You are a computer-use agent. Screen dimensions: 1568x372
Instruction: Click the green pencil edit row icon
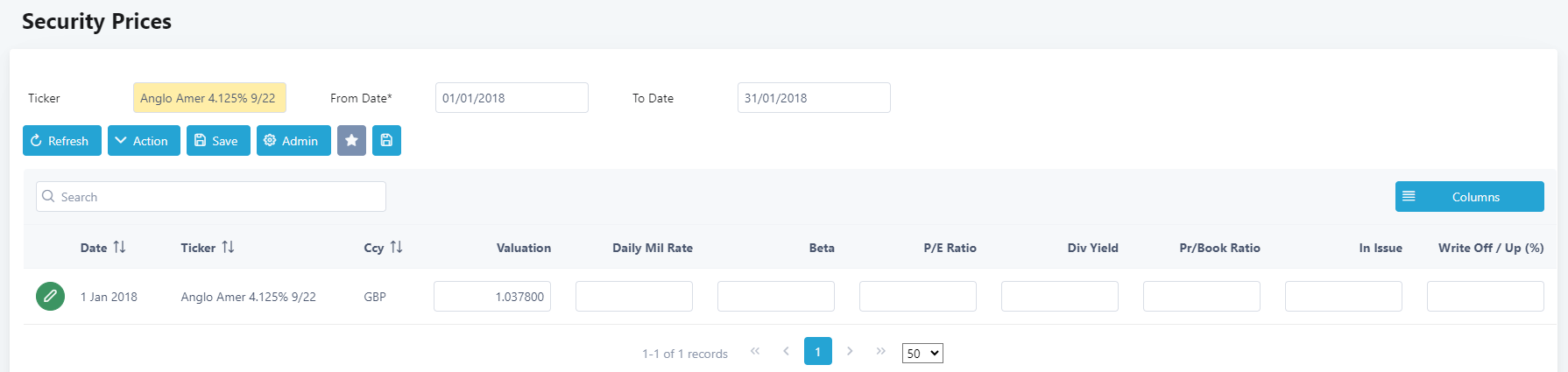click(50, 296)
